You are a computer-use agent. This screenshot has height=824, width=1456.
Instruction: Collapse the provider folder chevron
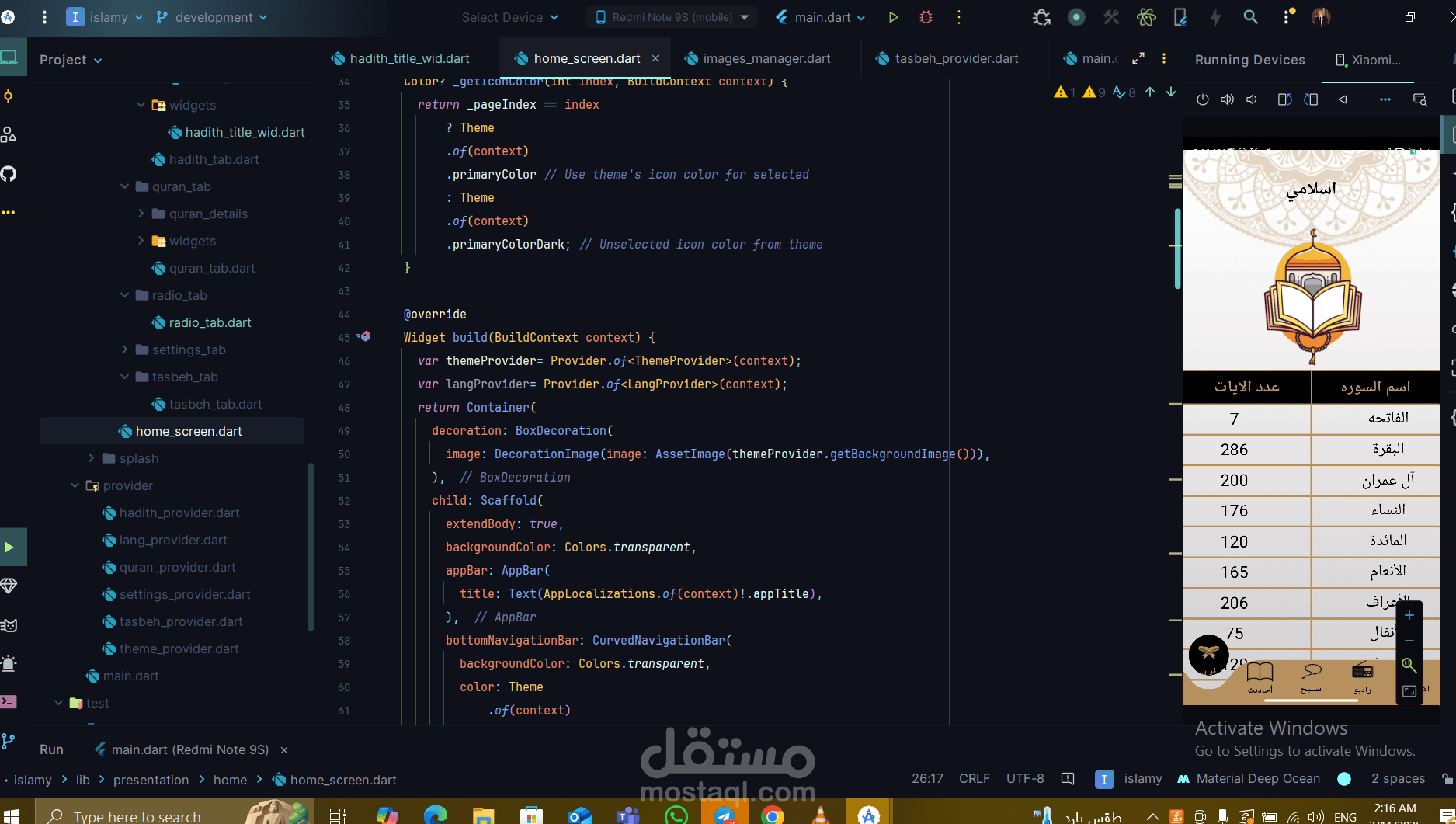tap(75, 485)
